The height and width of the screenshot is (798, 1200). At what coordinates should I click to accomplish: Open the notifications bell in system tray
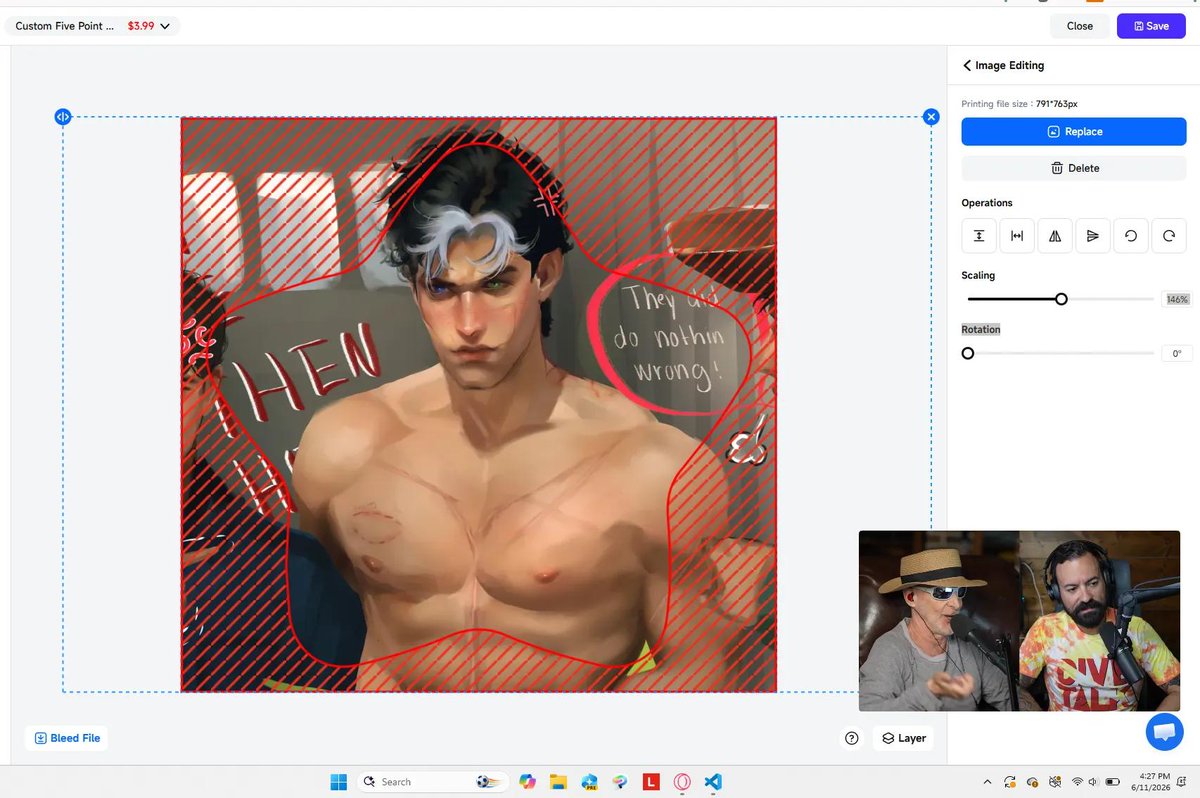pos(1182,782)
